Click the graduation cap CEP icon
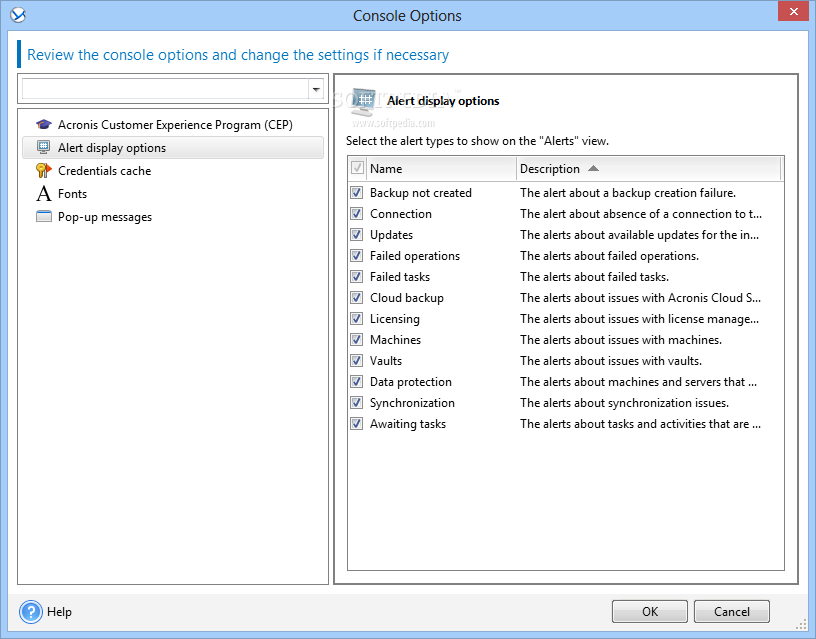This screenshot has height=639, width=816. (44, 124)
